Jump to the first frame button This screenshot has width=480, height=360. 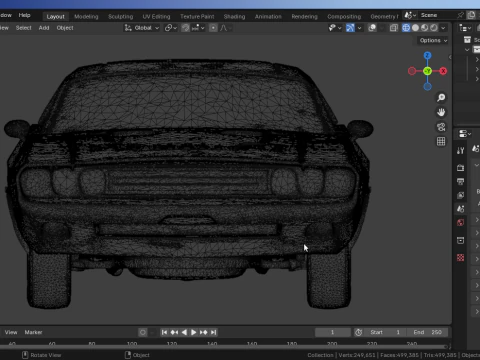(x=164, y=332)
